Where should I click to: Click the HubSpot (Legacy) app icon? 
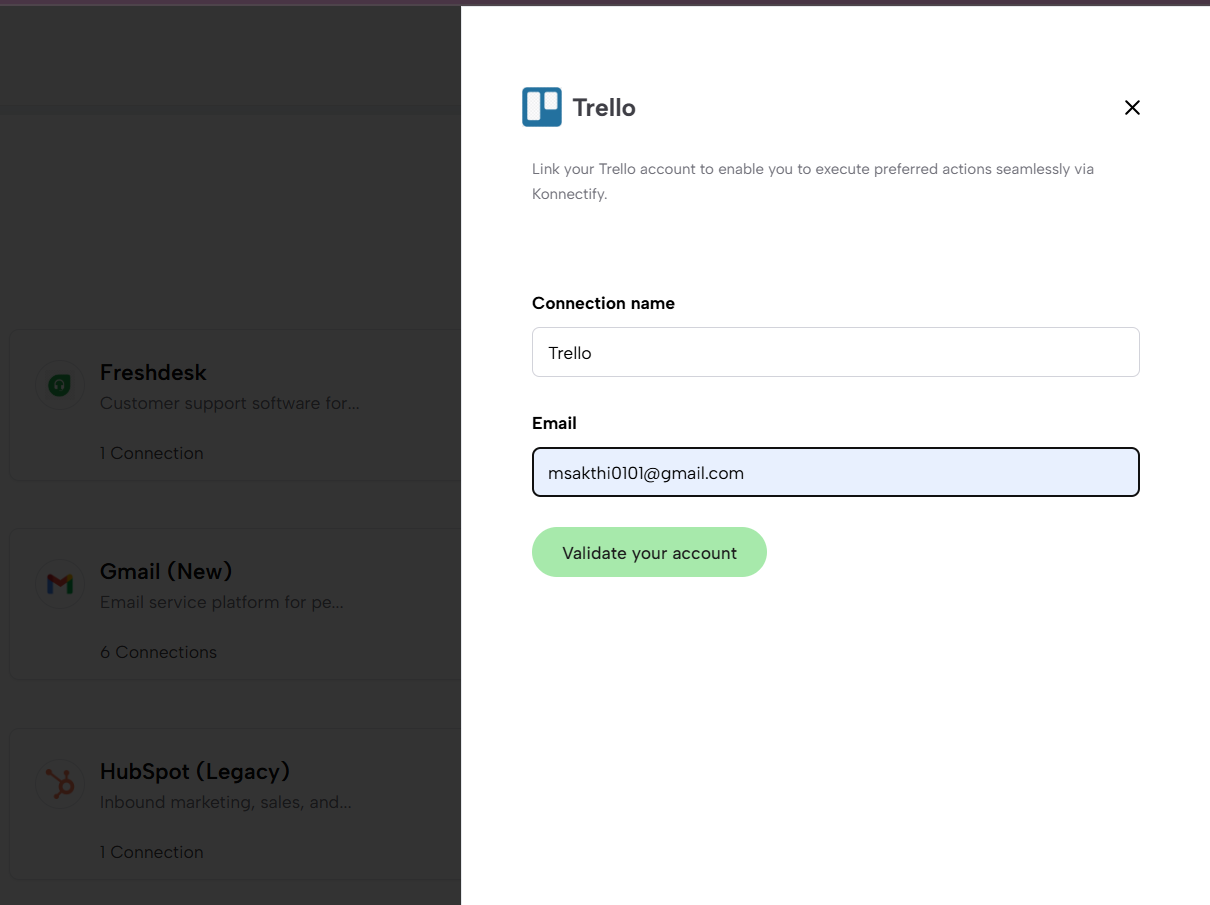[x=60, y=784]
